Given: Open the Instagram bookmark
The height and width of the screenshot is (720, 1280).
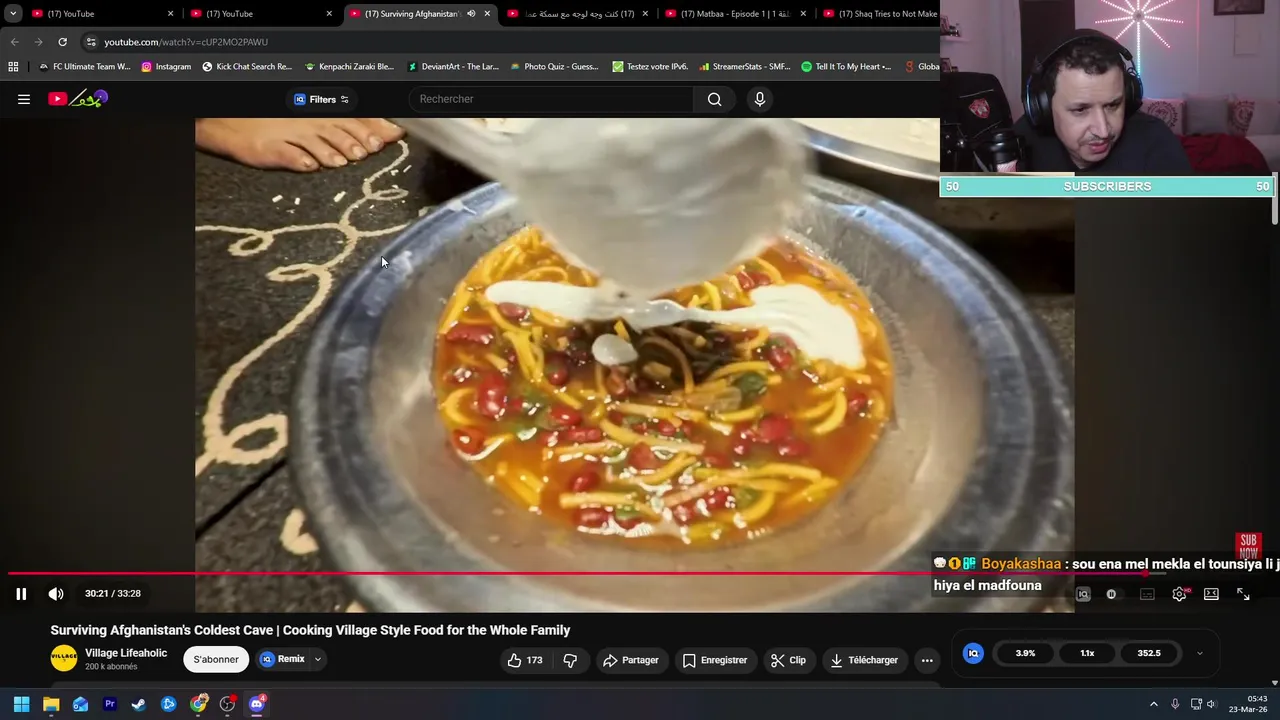Looking at the screenshot, I should [166, 67].
